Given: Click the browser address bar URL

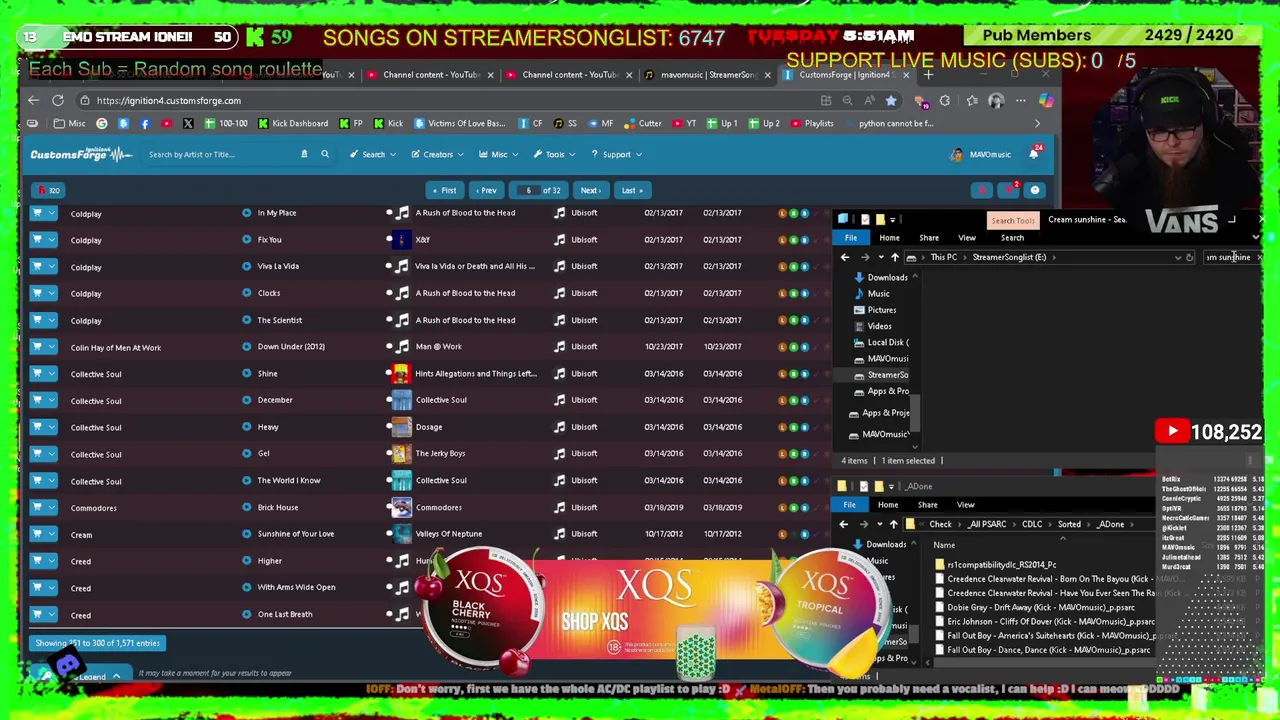Looking at the screenshot, I should (169, 100).
